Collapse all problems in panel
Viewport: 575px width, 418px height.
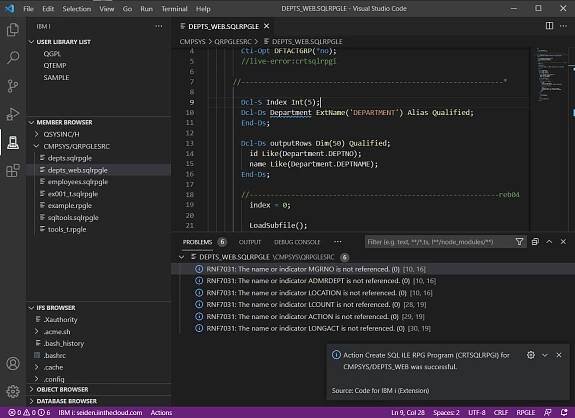click(535, 242)
